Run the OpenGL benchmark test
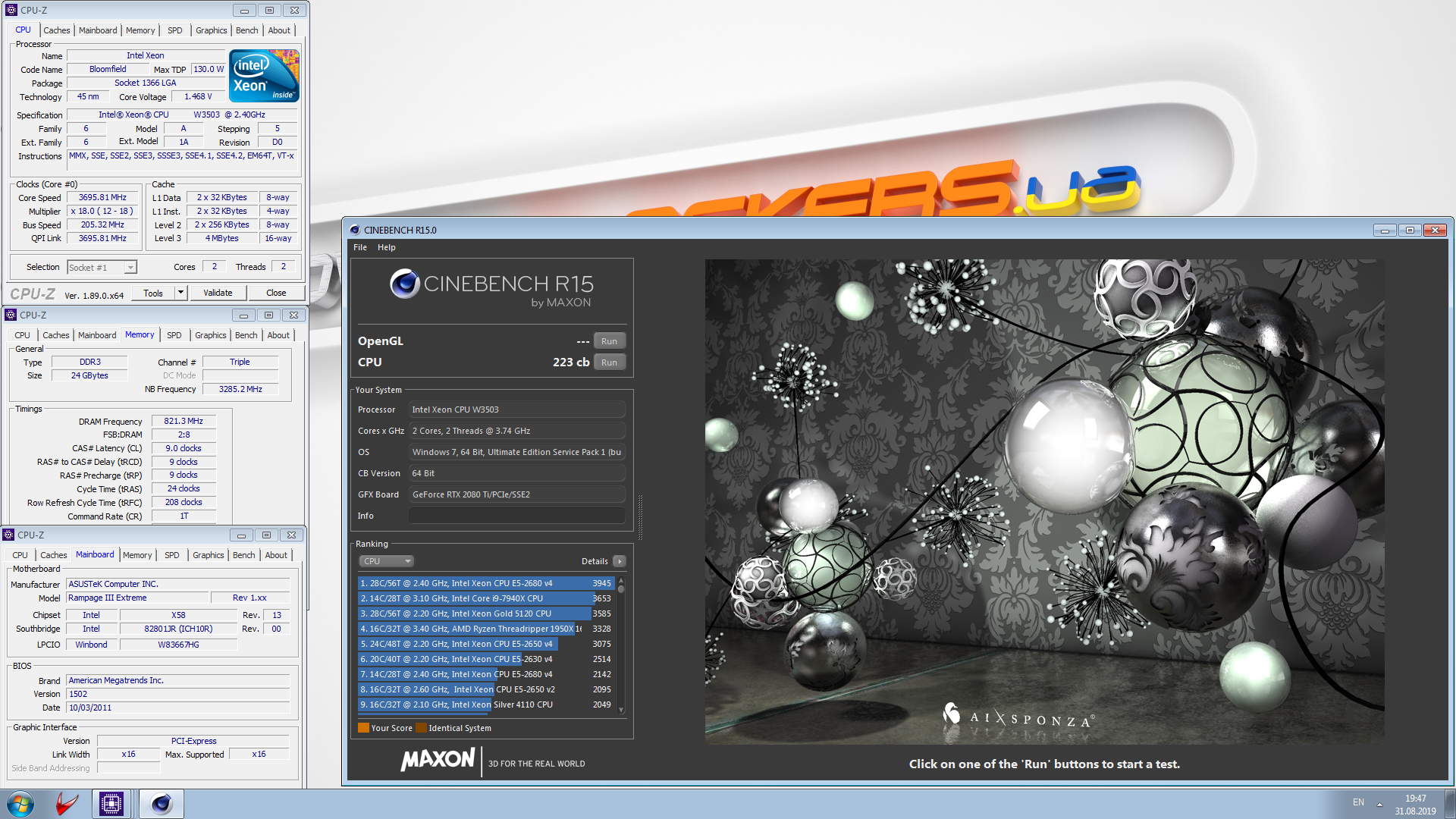The image size is (1456, 819). click(610, 341)
